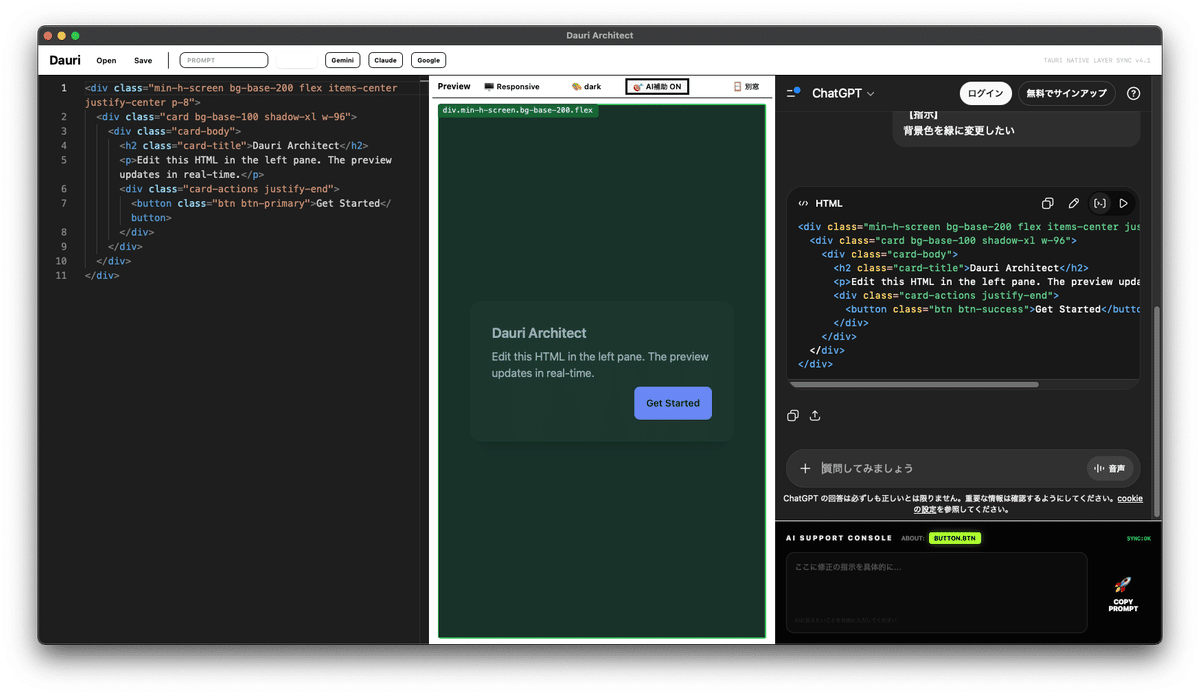Toggle the BUTTON.BTN indicator in AI Support Console
1200x695 pixels.
click(x=955, y=538)
